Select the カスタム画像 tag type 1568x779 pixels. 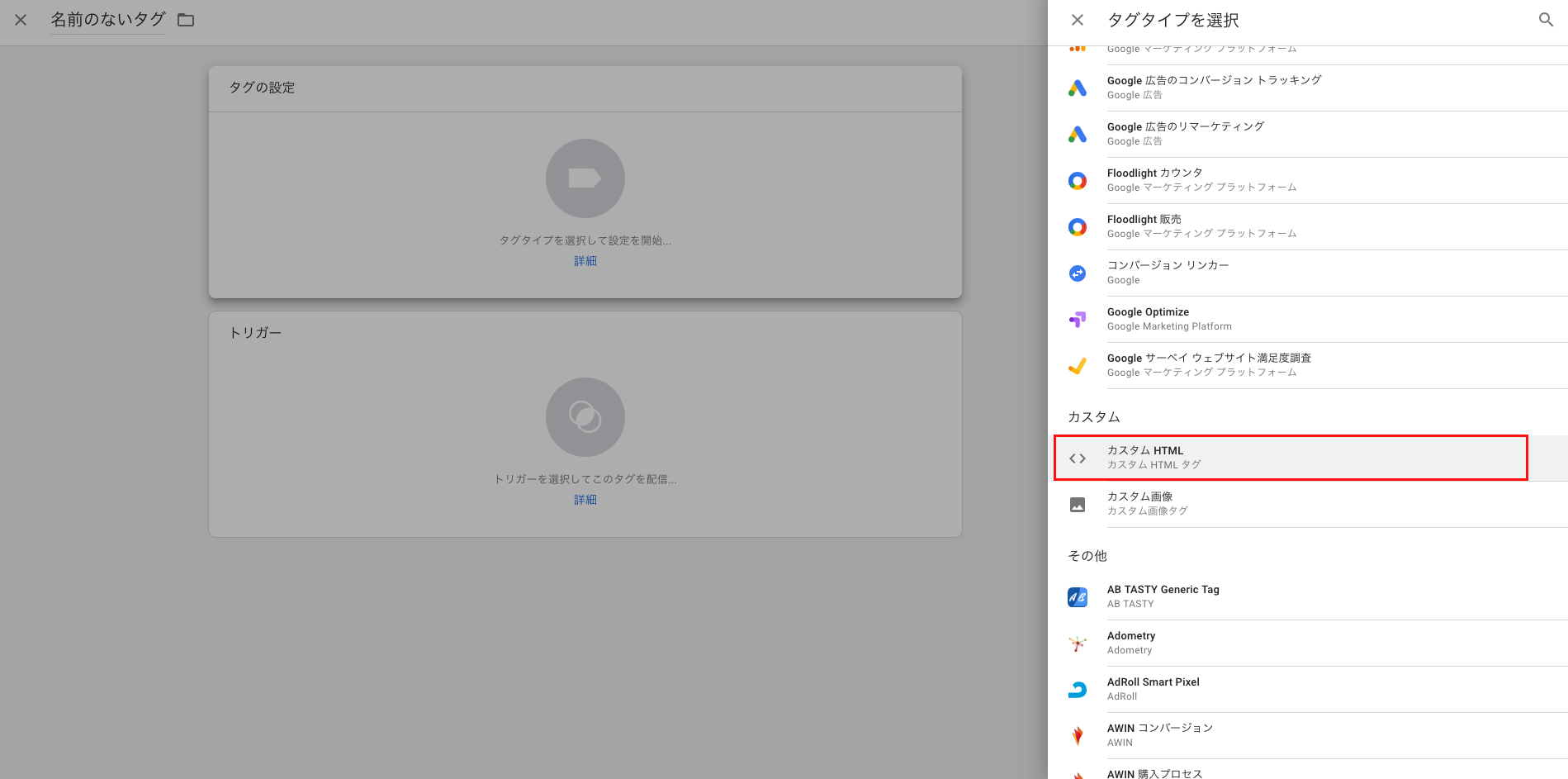pyautogui.click(x=1139, y=503)
